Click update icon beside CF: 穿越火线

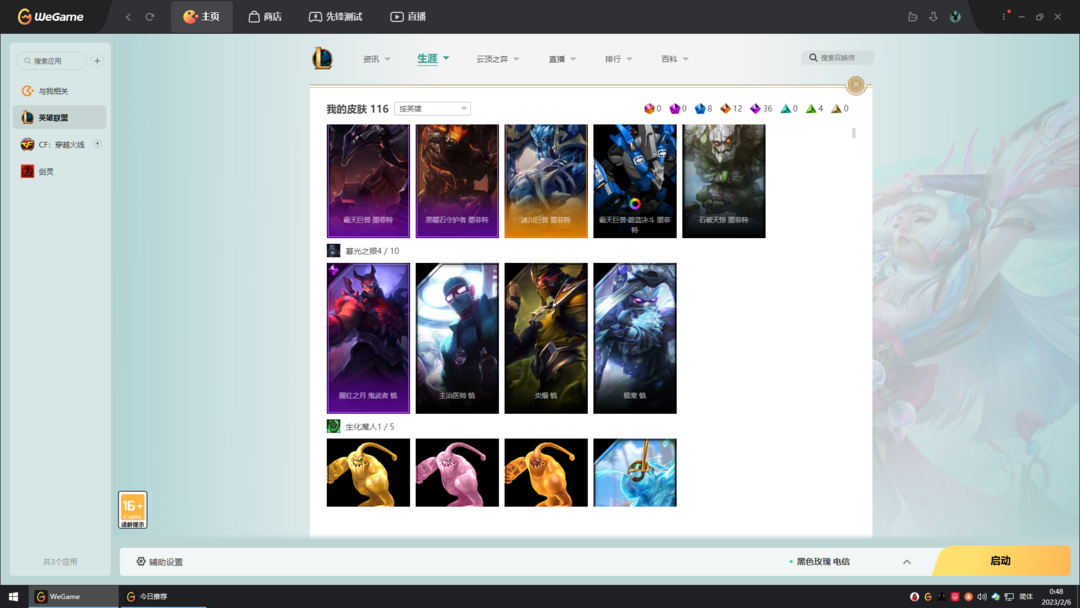click(x=97, y=144)
